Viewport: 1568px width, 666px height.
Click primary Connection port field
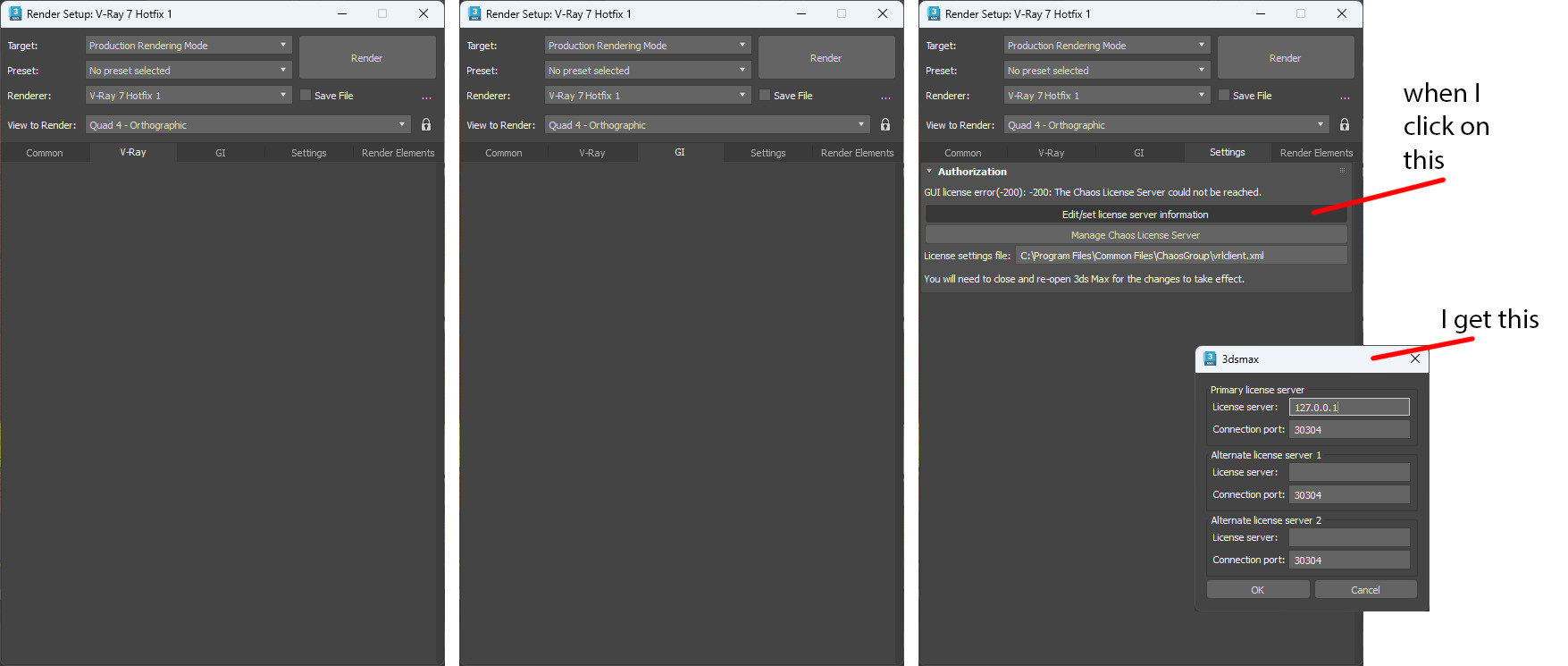[x=1349, y=430]
